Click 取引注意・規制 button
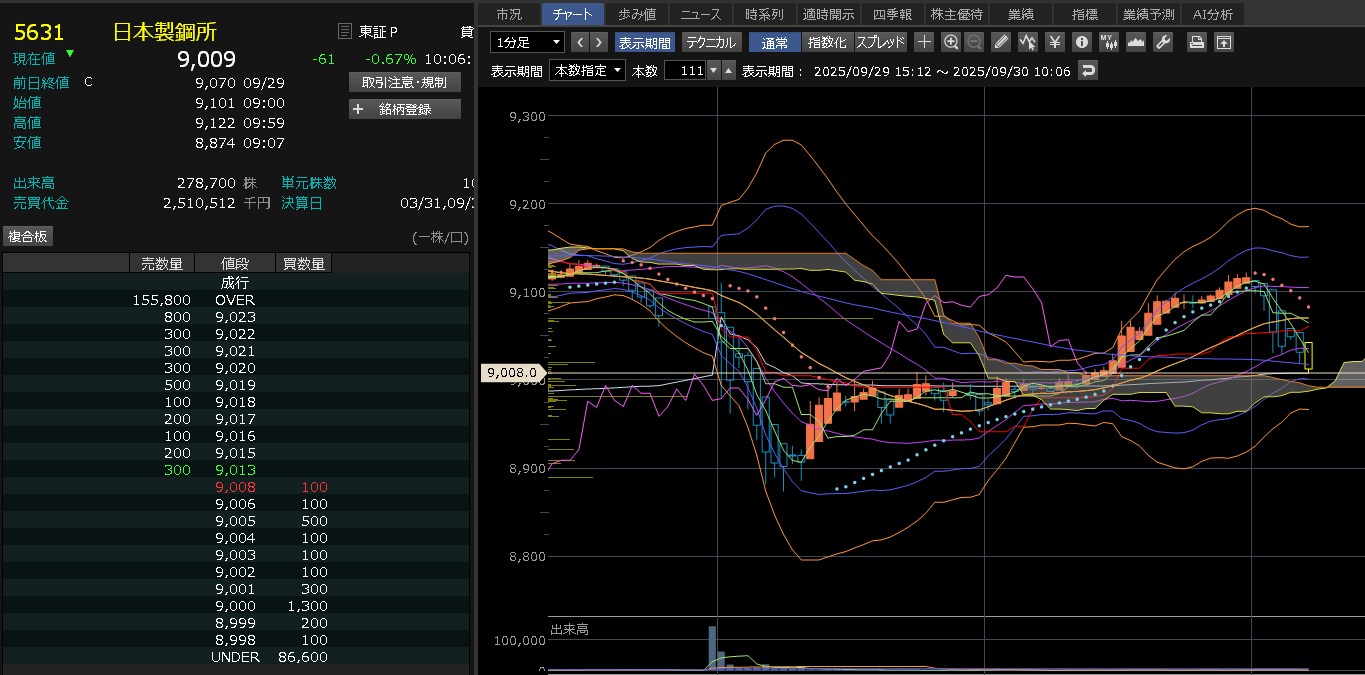Screen dimensions: 1365x675 coord(404,82)
